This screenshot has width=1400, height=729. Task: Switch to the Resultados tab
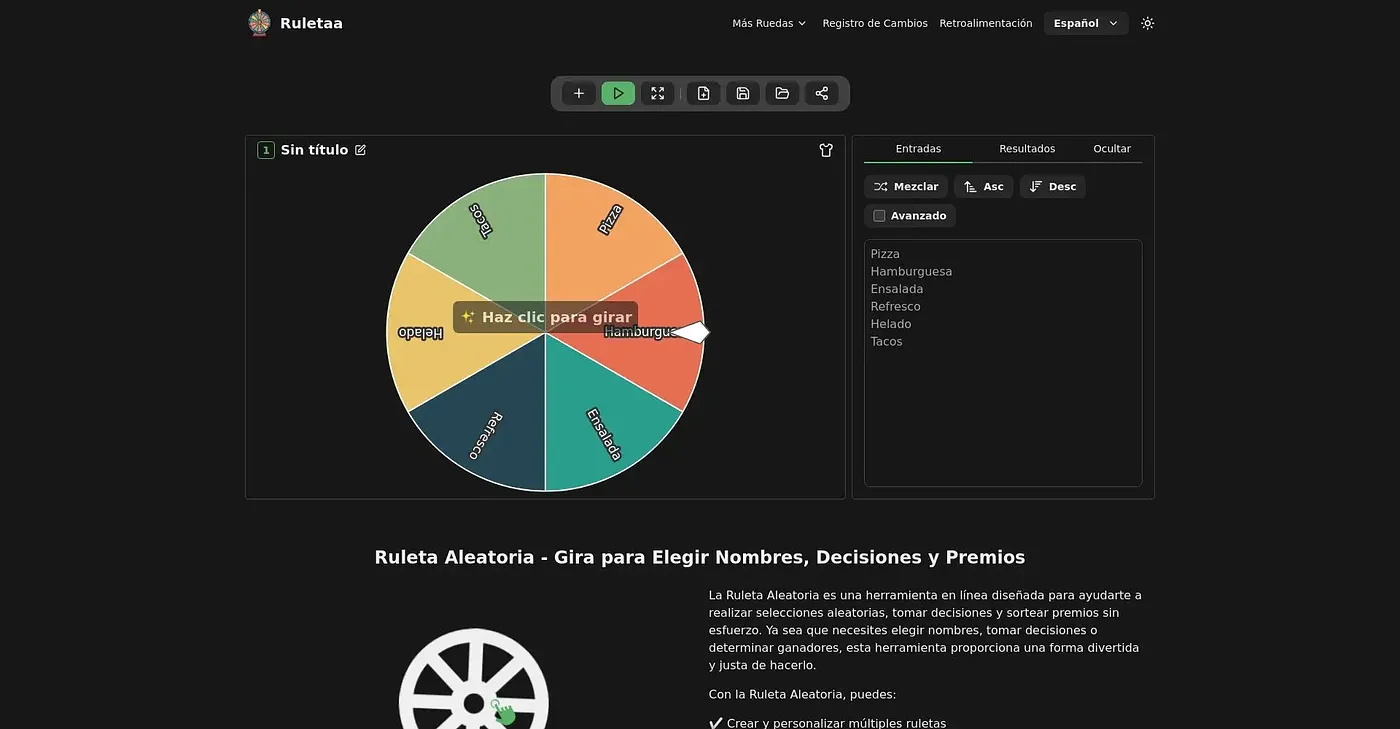click(x=1027, y=149)
